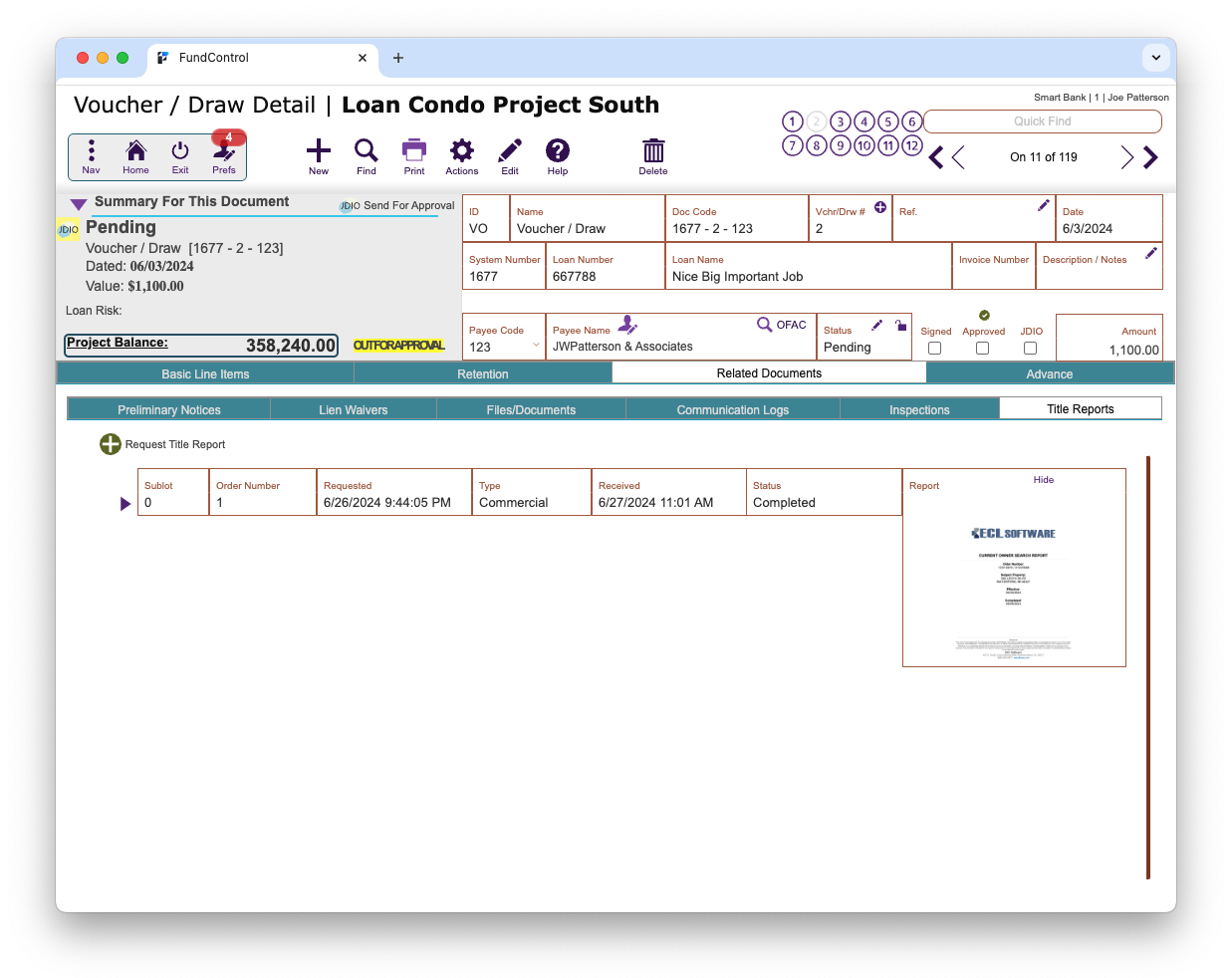This screenshot has height=978, width=1232.
Task: Click Send For Approval
Action: [x=408, y=205]
